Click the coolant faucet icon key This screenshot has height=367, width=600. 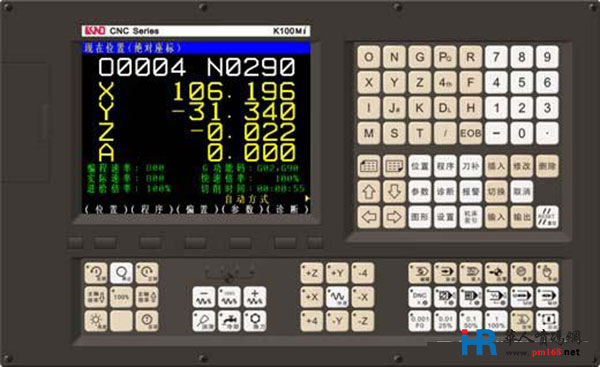coord(229,320)
